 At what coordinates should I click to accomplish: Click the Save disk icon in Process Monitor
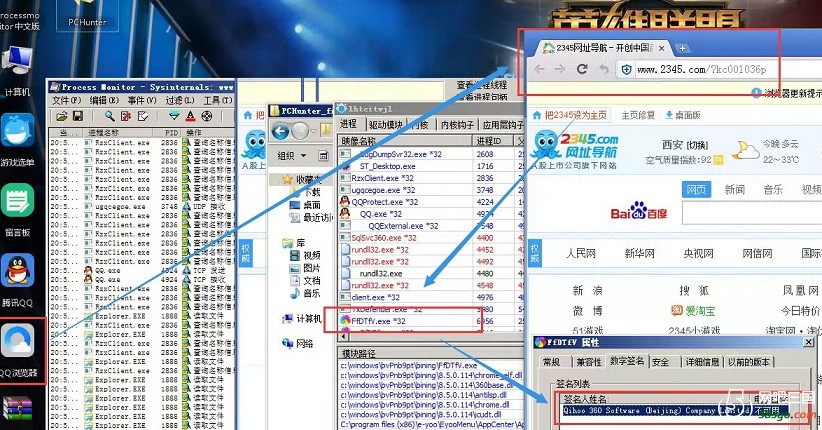[78, 116]
